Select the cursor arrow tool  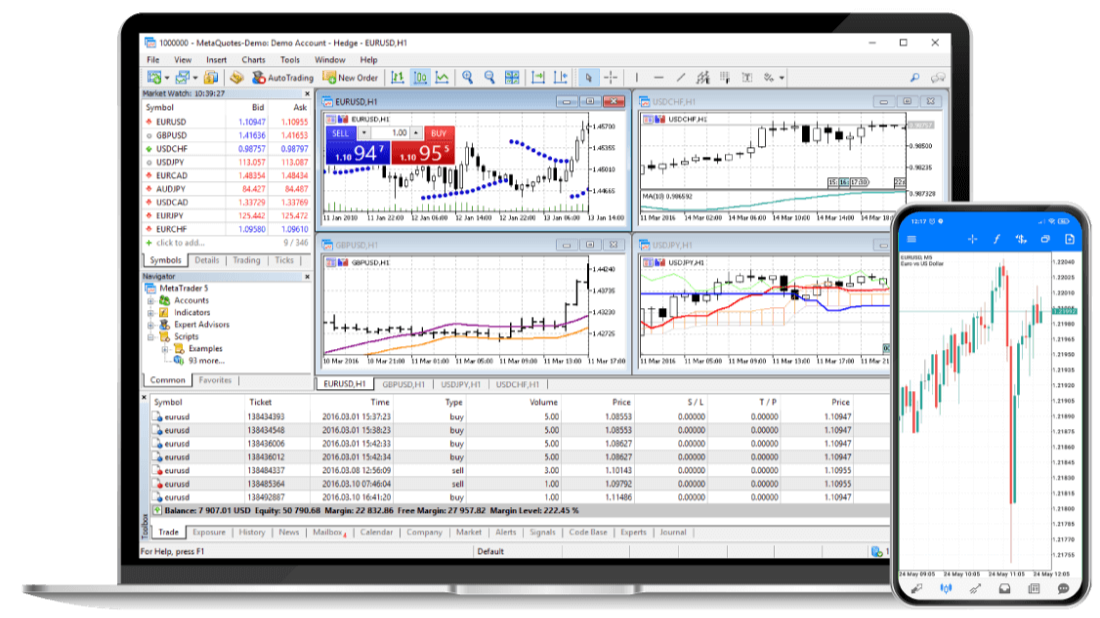(589, 78)
